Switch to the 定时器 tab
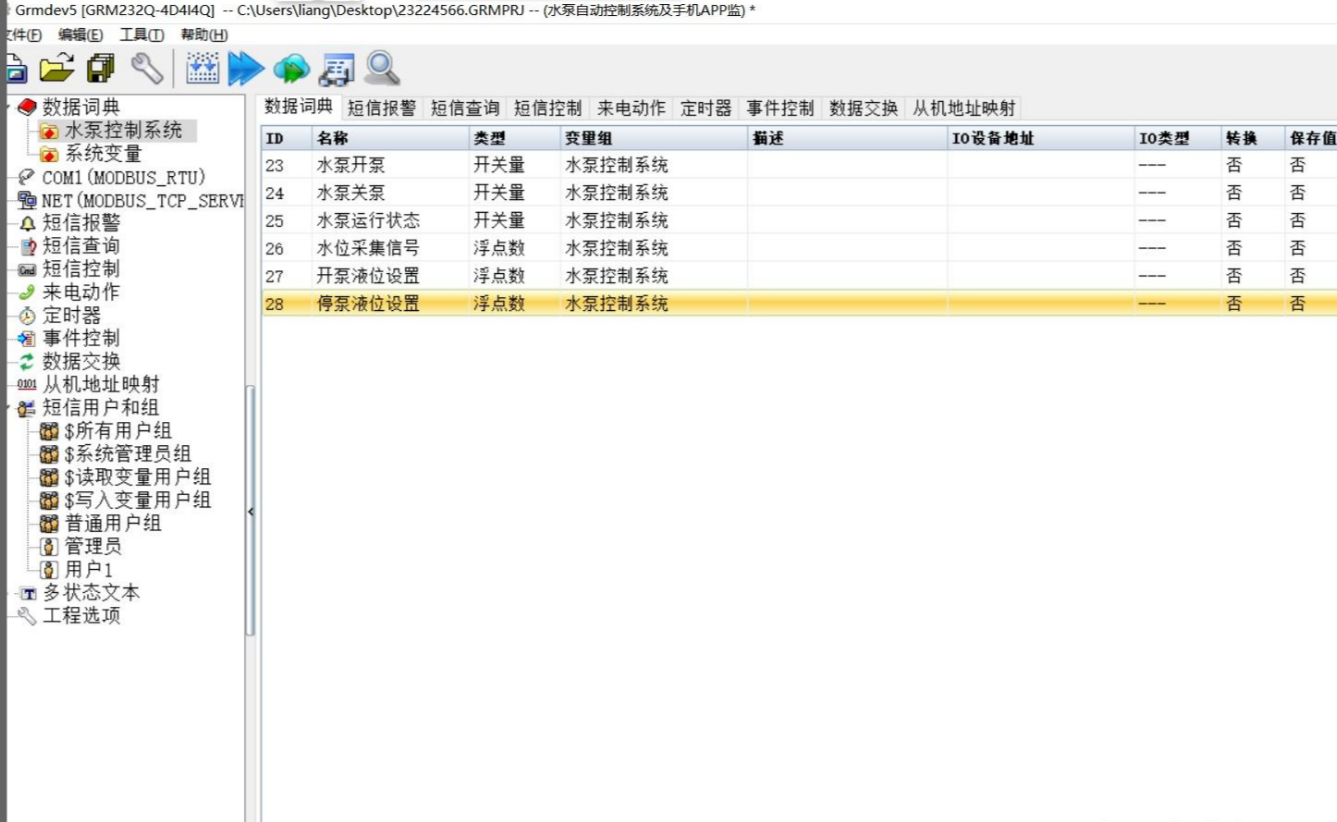The image size is (1337, 822). click(x=706, y=109)
